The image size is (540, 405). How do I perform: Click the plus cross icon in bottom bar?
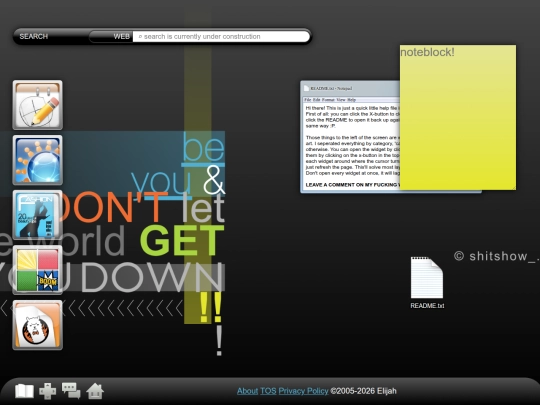[x=48, y=391]
